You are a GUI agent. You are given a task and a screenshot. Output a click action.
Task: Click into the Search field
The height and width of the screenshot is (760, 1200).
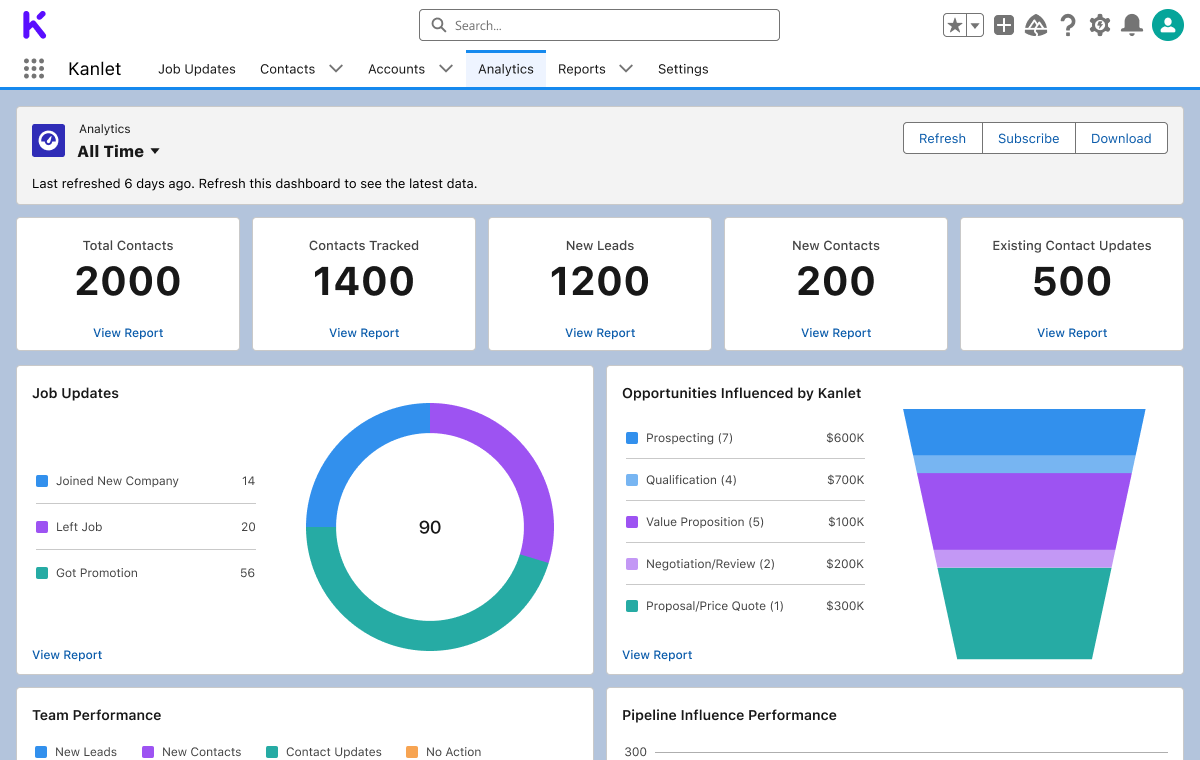pos(600,25)
